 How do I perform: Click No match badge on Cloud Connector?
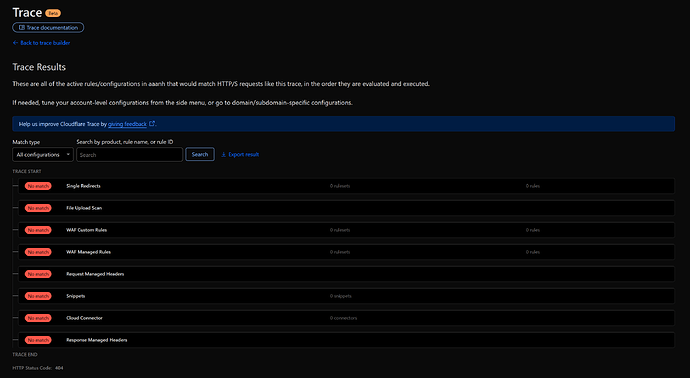(x=38, y=318)
